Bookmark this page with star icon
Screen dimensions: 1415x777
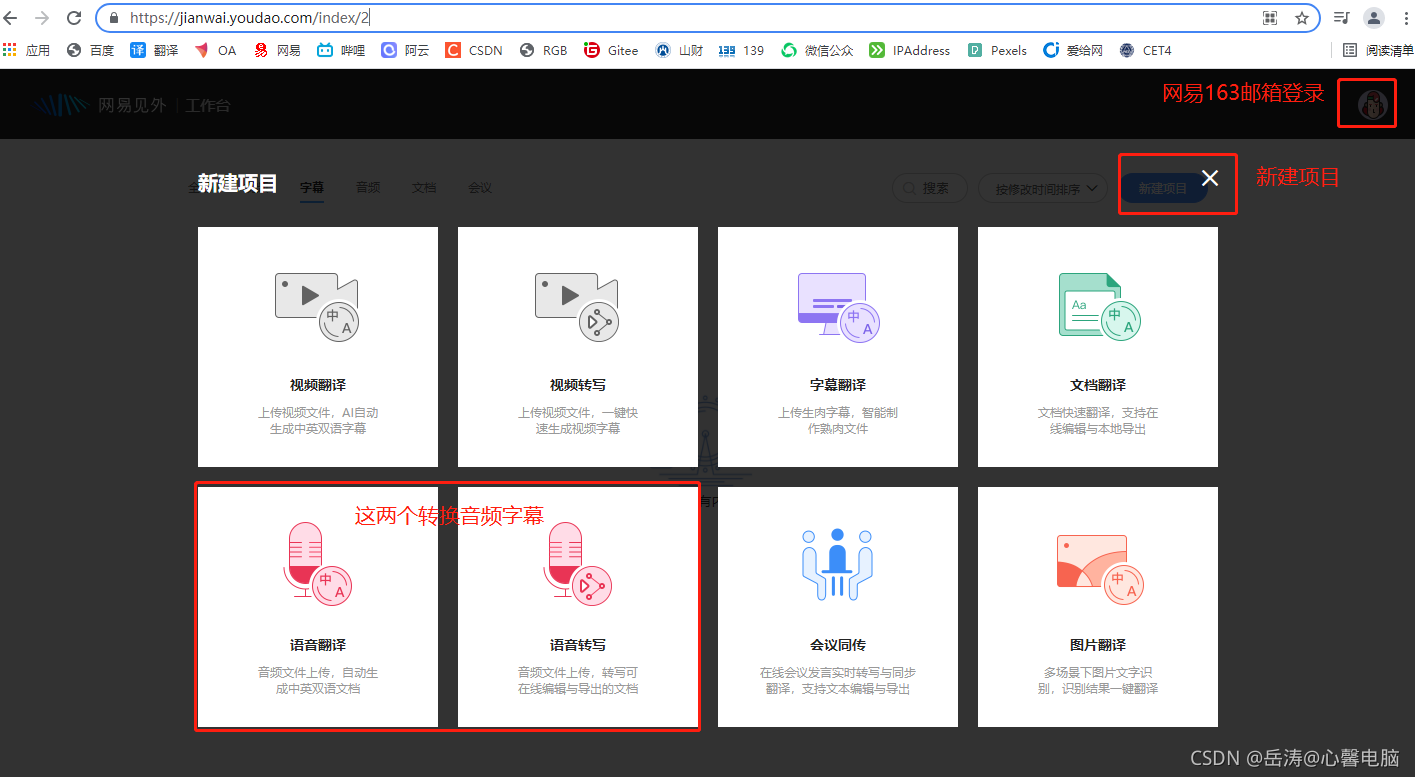point(1302,18)
